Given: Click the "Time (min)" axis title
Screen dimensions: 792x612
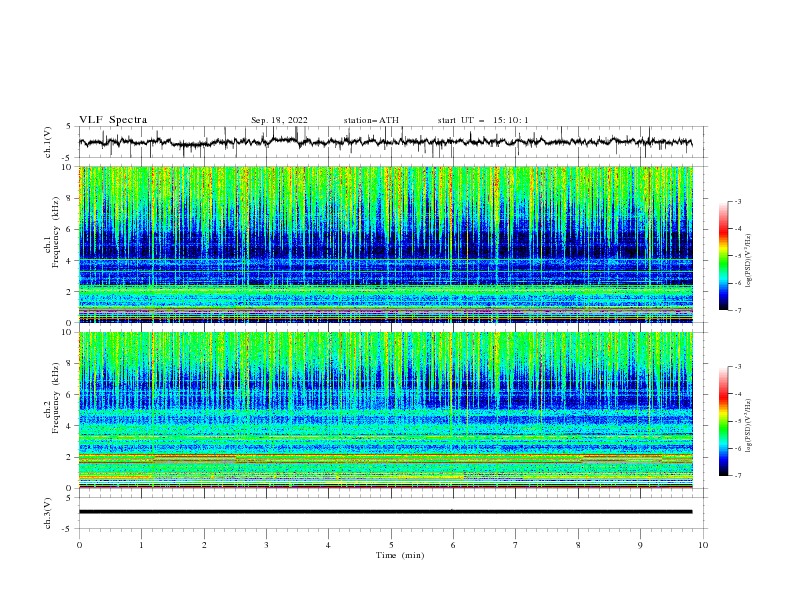Looking at the screenshot, I should tap(400, 555).
